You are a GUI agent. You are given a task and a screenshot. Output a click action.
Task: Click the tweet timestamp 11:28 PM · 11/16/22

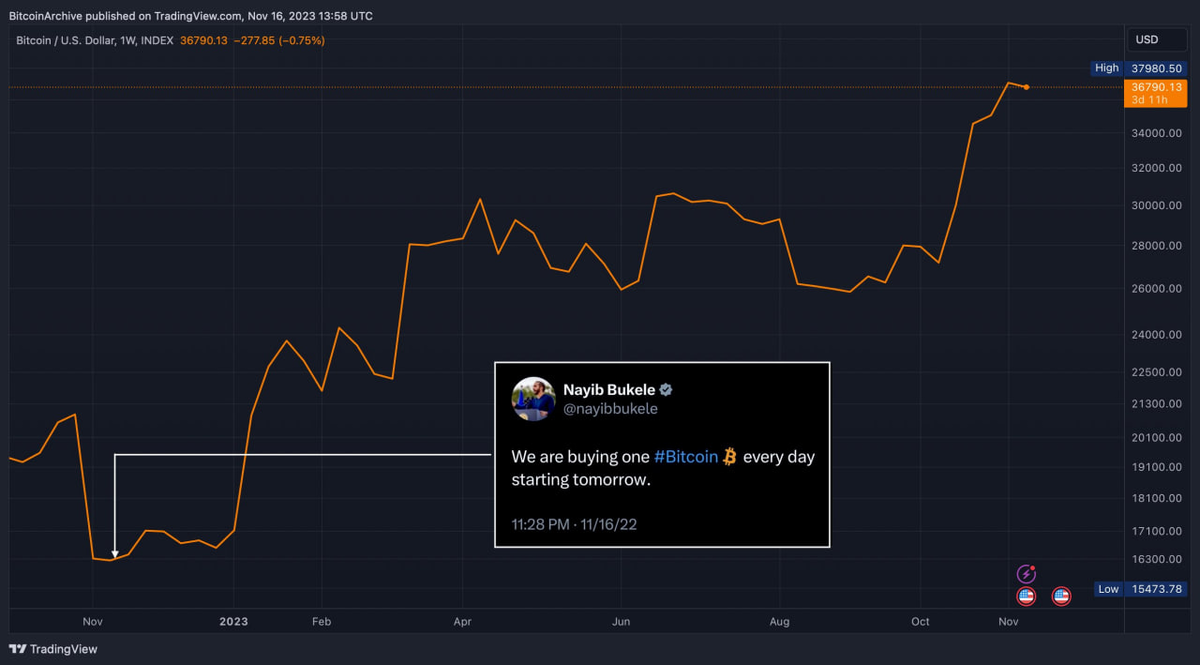(x=574, y=524)
